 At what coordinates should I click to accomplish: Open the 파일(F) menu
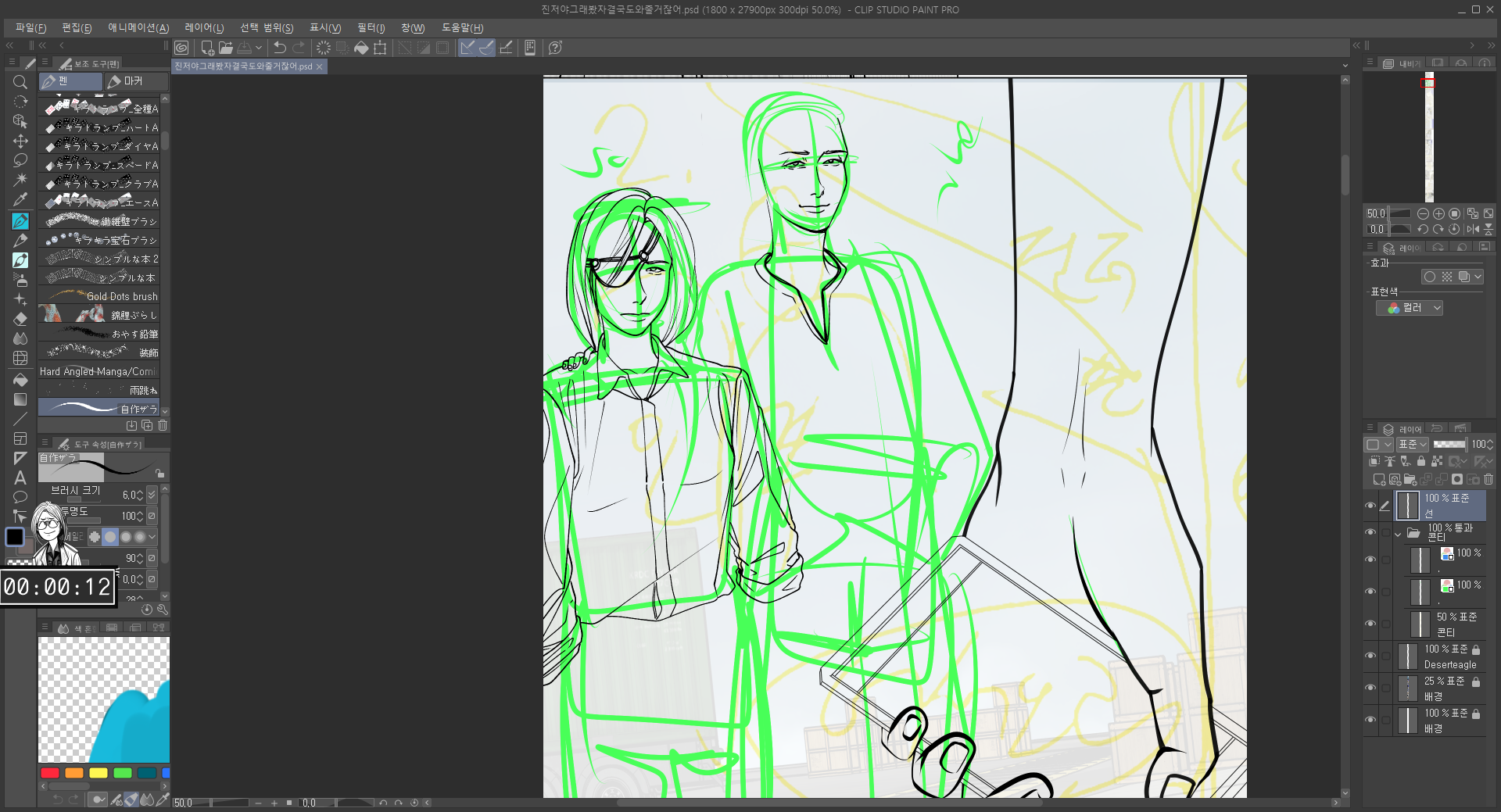pos(30,28)
